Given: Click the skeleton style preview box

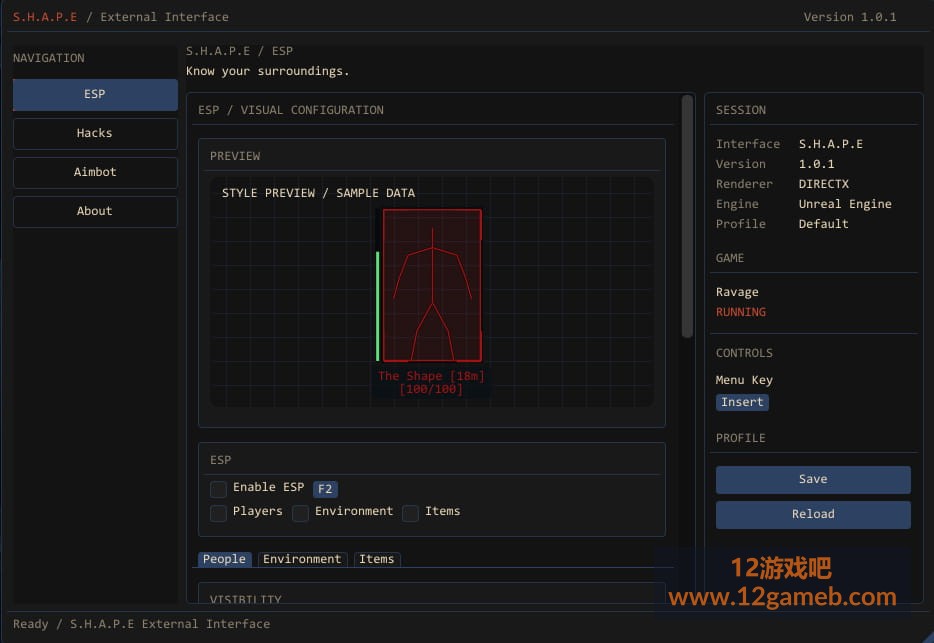Looking at the screenshot, I should point(432,285).
